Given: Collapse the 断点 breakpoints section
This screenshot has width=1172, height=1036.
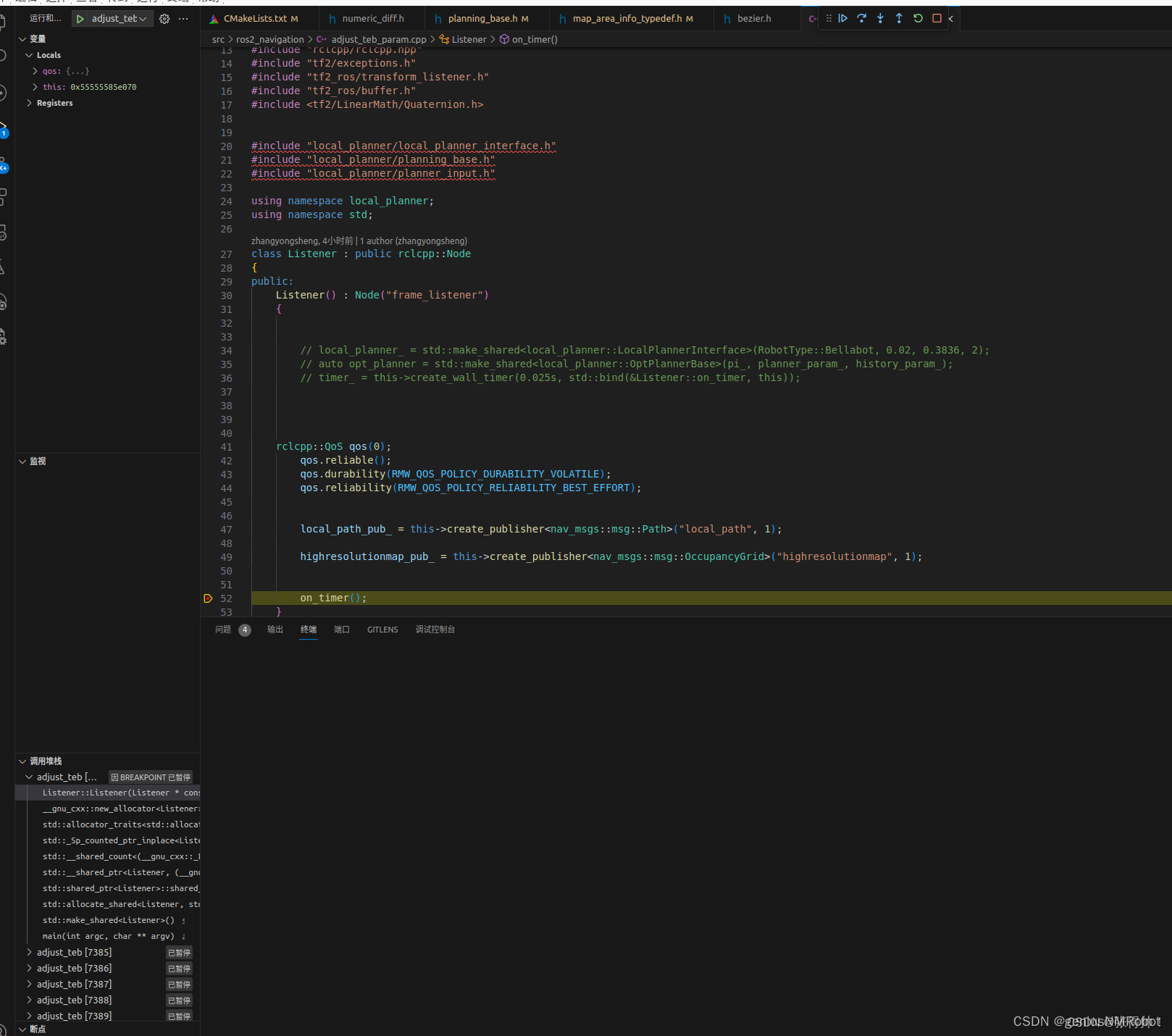Looking at the screenshot, I should coord(22,1029).
